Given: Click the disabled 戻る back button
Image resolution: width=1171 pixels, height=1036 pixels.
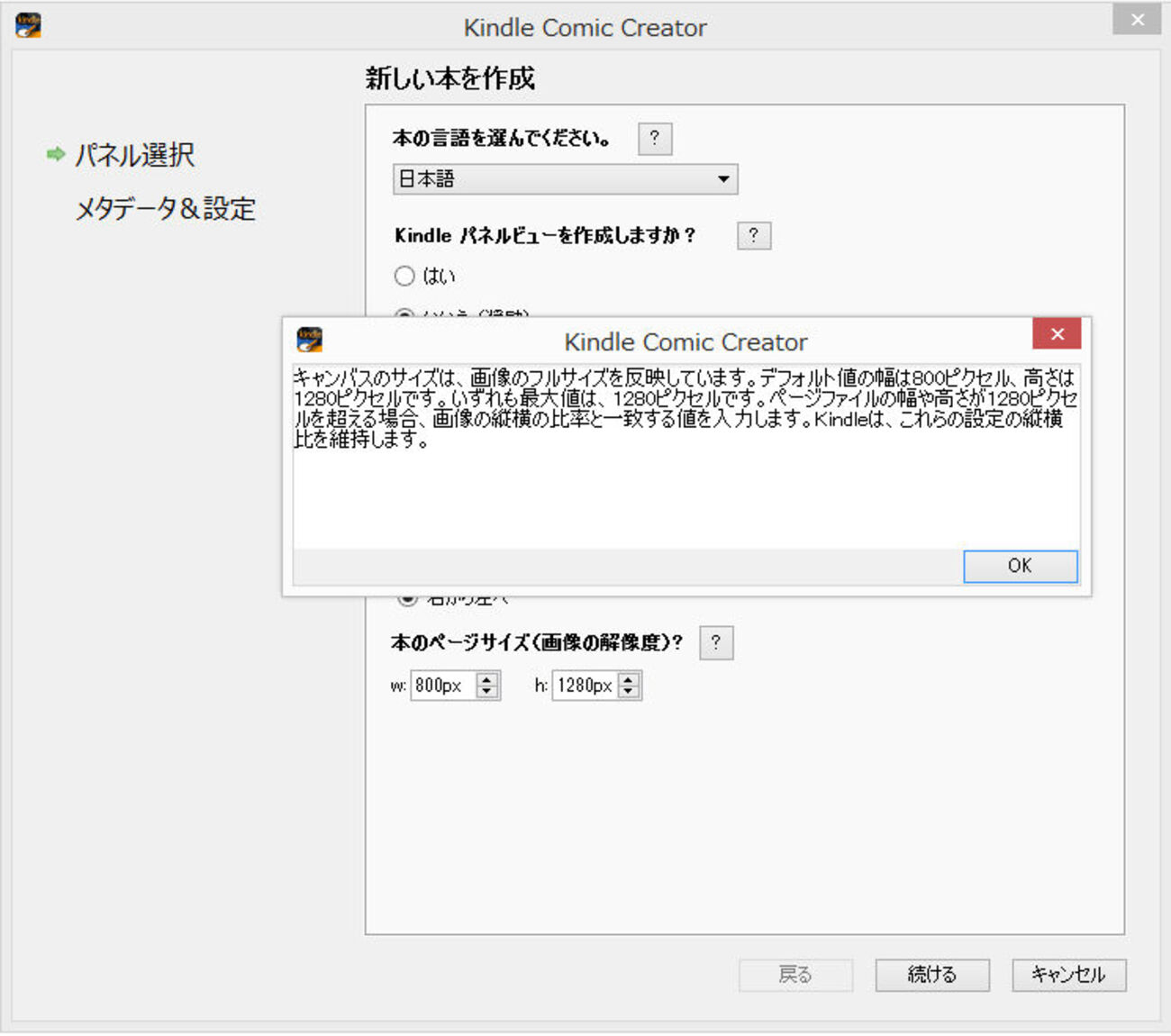Looking at the screenshot, I should pos(795,975).
